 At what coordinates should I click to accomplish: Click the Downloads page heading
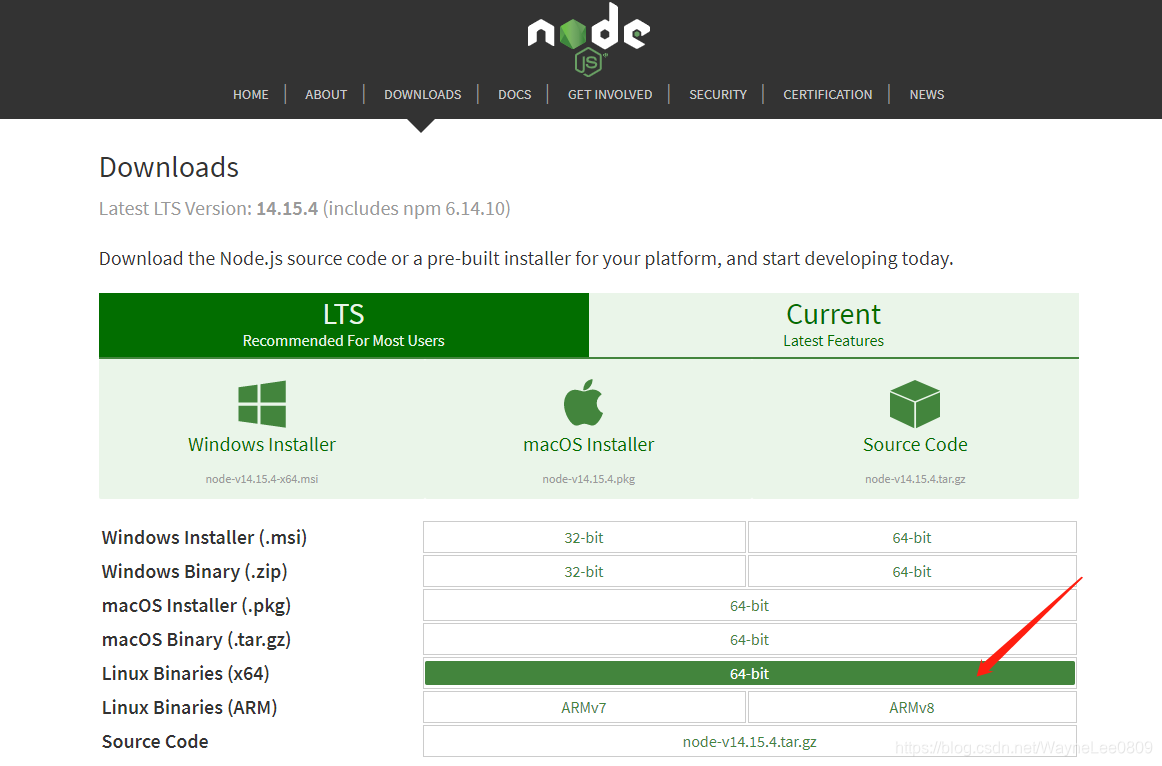tap(169, 167)
